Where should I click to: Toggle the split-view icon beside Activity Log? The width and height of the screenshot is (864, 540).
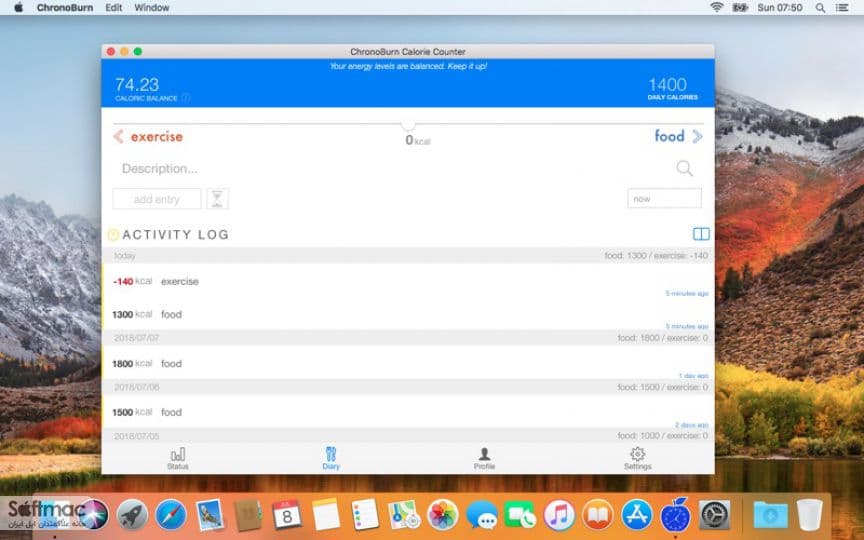(x=701, y=234)
